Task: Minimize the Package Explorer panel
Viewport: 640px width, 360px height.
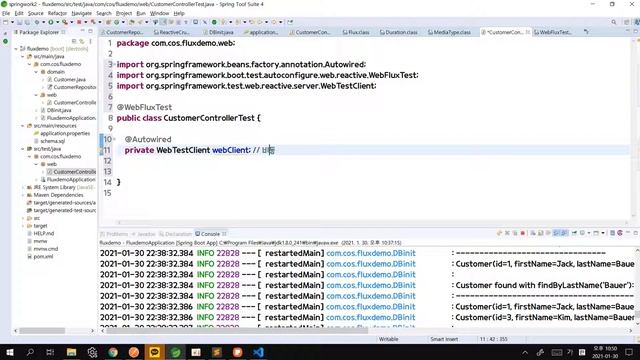Action: (82, 31)
